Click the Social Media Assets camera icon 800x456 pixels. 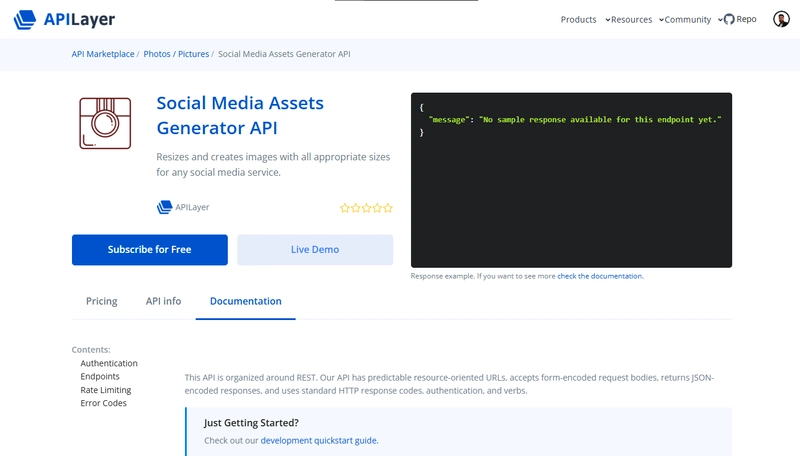pyautogui.click(x=105, y=123)
